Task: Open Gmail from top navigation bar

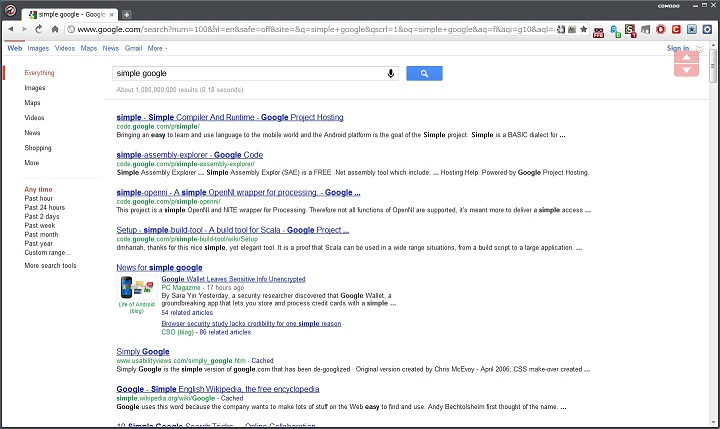Action: pos(134,48)
